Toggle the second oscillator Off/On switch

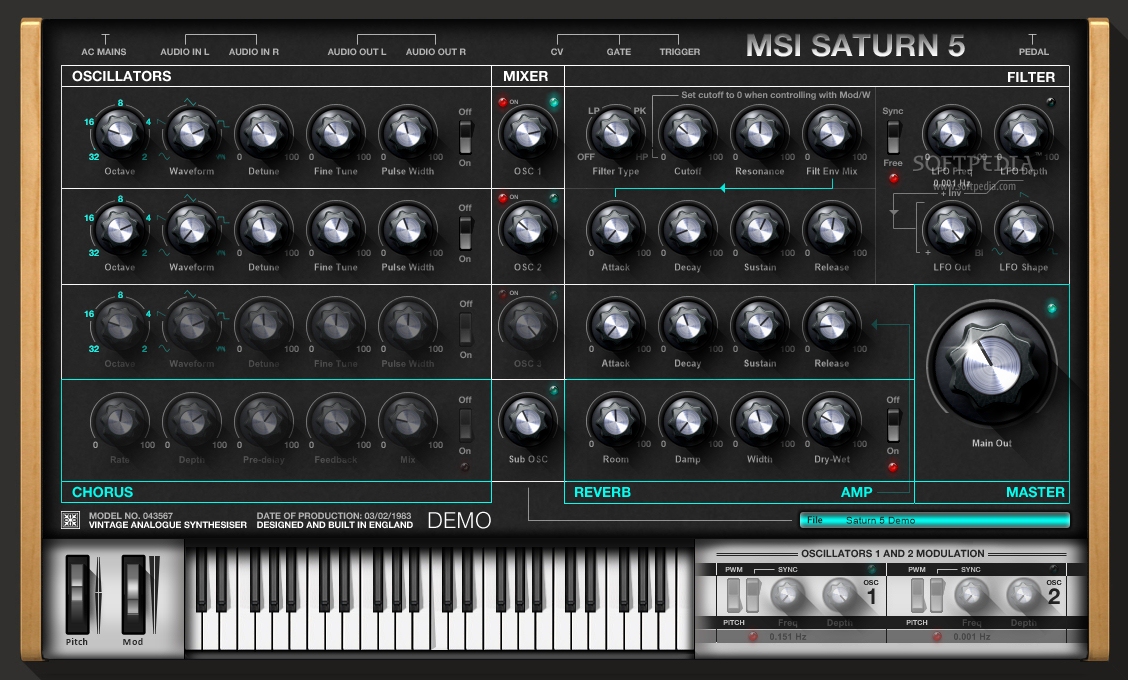point(465,233)
